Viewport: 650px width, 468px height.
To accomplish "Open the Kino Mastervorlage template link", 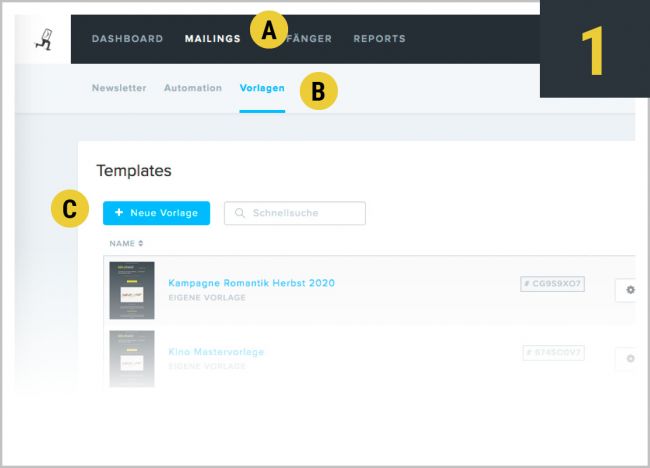I will 216,352.
